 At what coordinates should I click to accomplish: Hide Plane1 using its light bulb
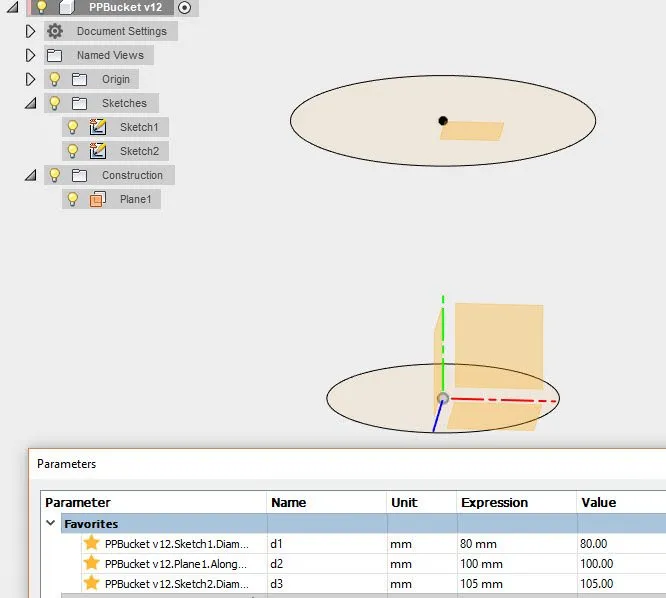[73, 199]
